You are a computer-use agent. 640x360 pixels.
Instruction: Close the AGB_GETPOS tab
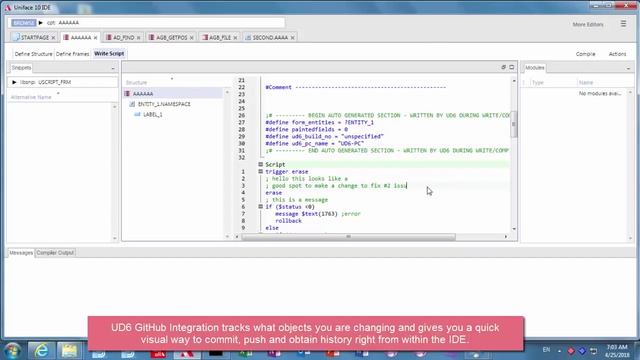[191, 38]
